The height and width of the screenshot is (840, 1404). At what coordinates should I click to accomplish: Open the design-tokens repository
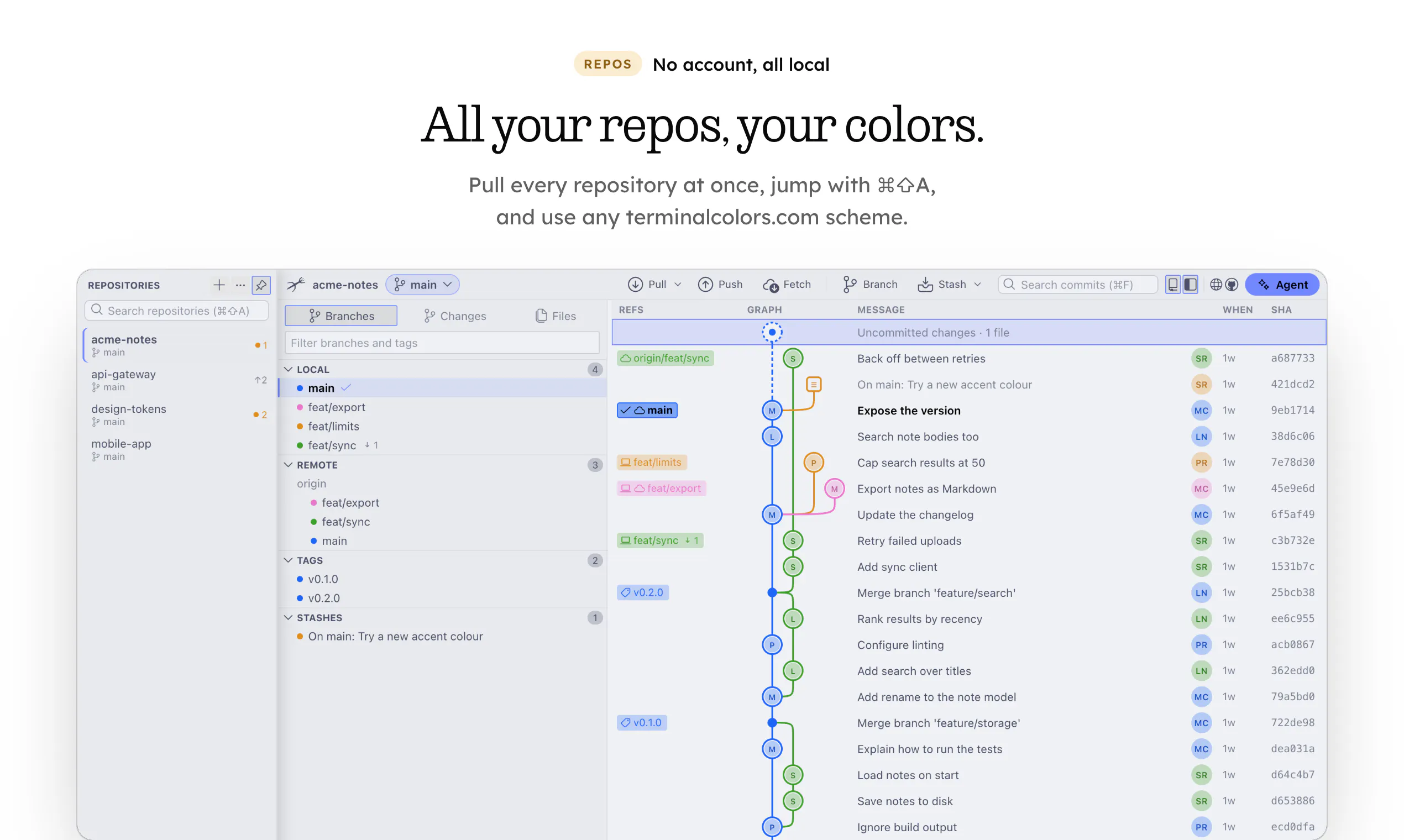[x=177, y=414]
